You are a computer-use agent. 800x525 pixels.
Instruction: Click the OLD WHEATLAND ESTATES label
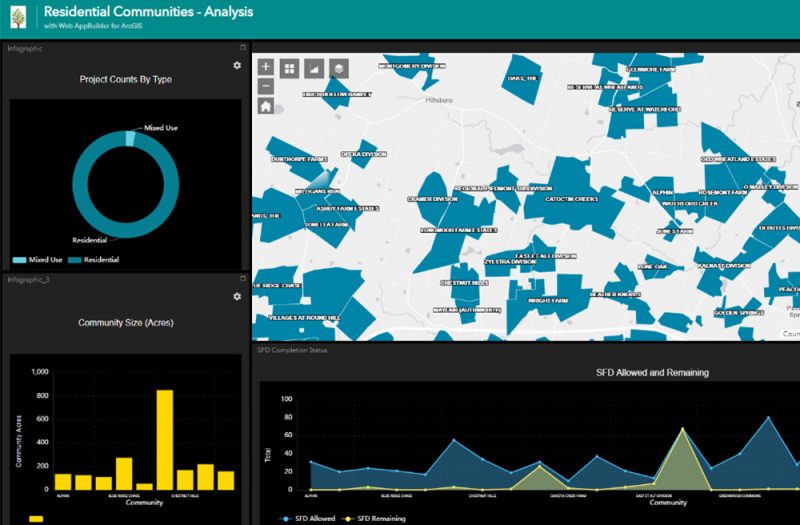click(738, 159)
